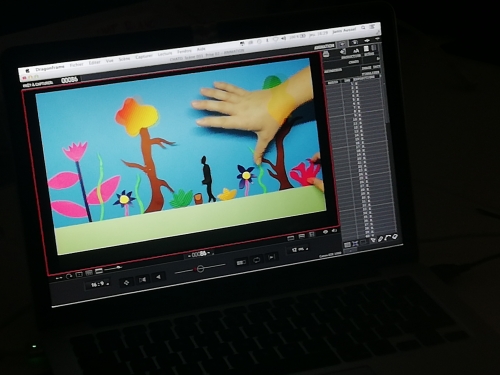Toggle the black frames playback icon

(x=241, y=263)
